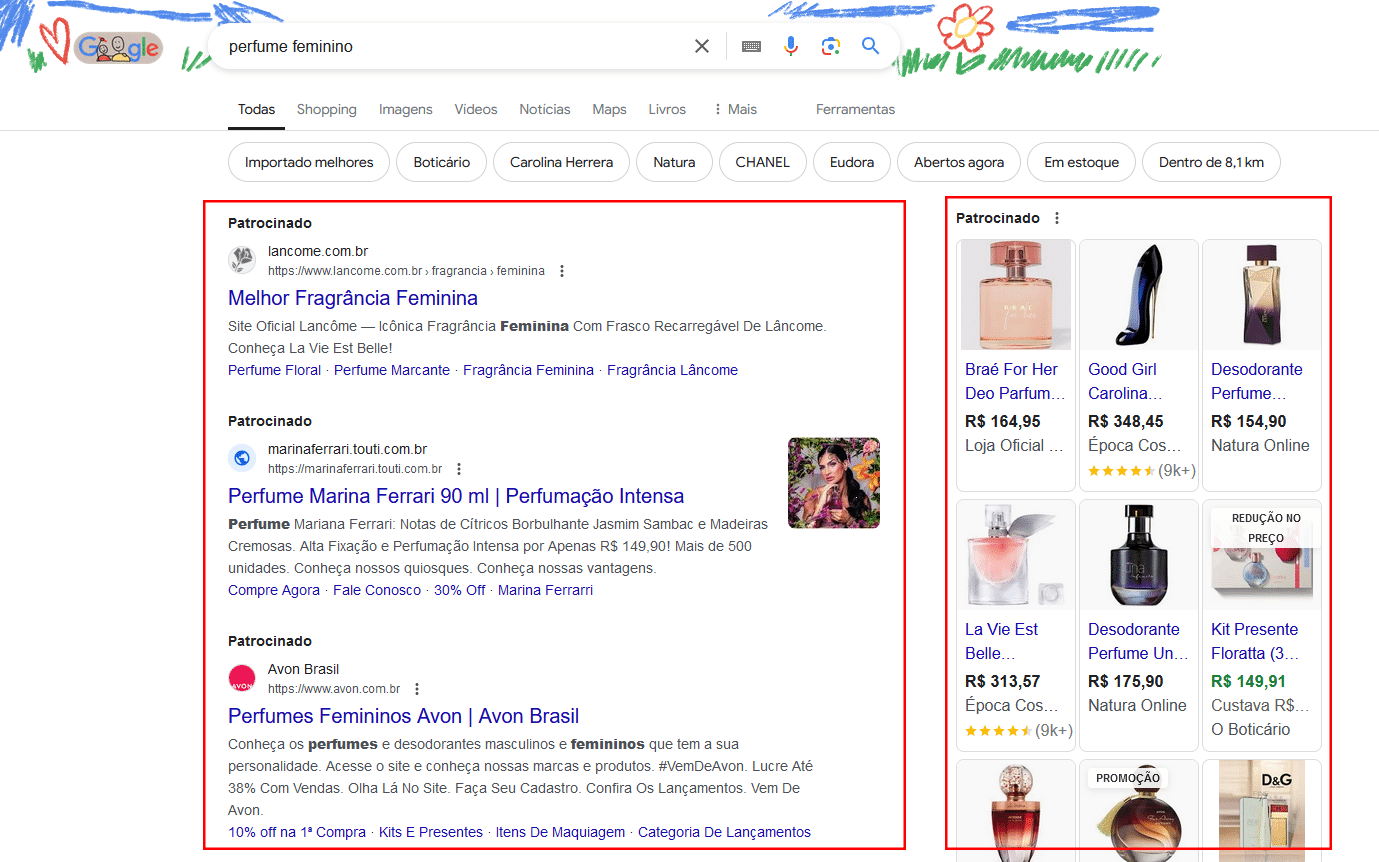The image size is (1379, 862).
Task: Open R$ 175,90 'Desodorante Perfume Un...' product link
Action: (1138, 641)
